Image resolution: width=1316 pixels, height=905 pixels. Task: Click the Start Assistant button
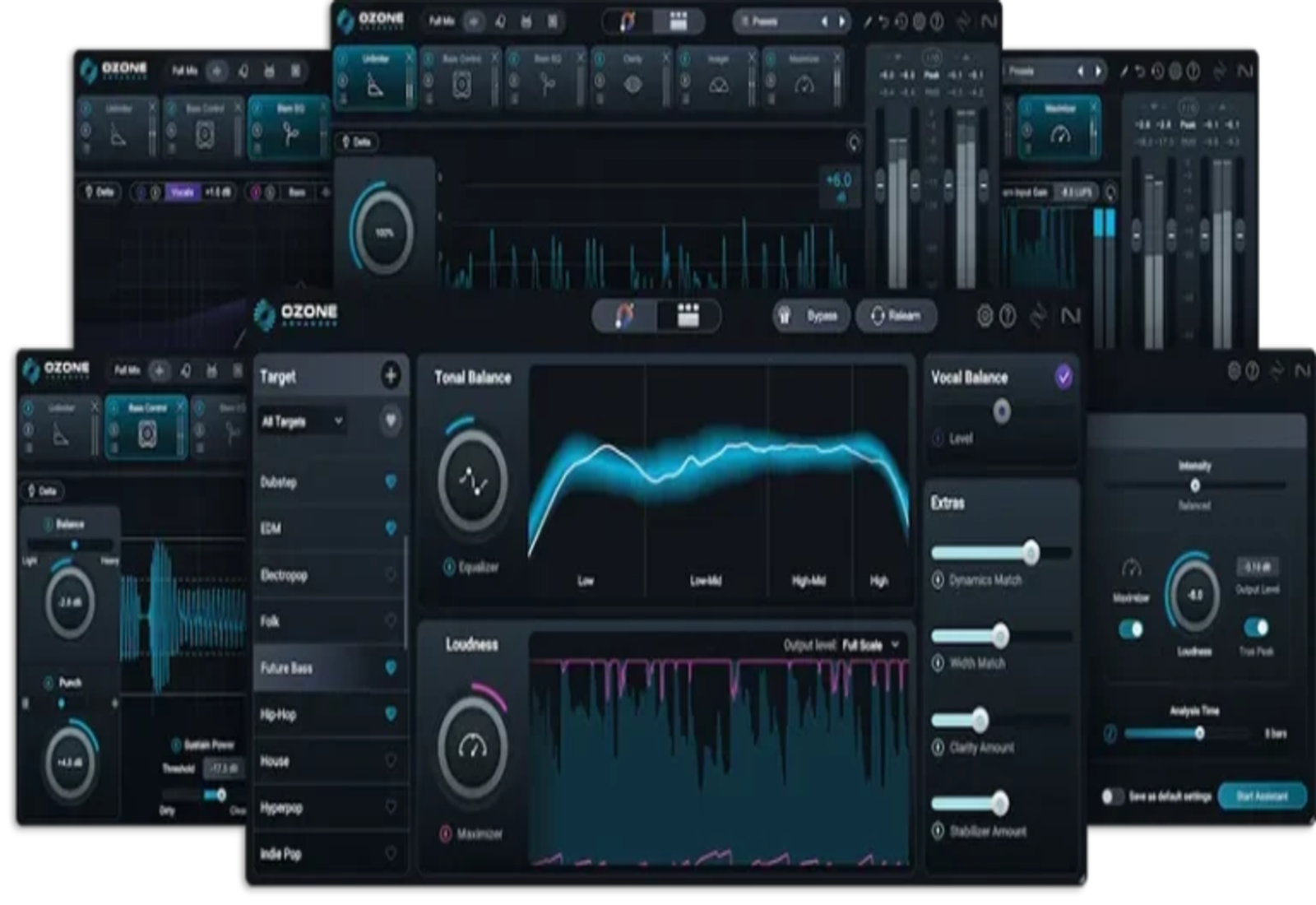point(1262,796)
